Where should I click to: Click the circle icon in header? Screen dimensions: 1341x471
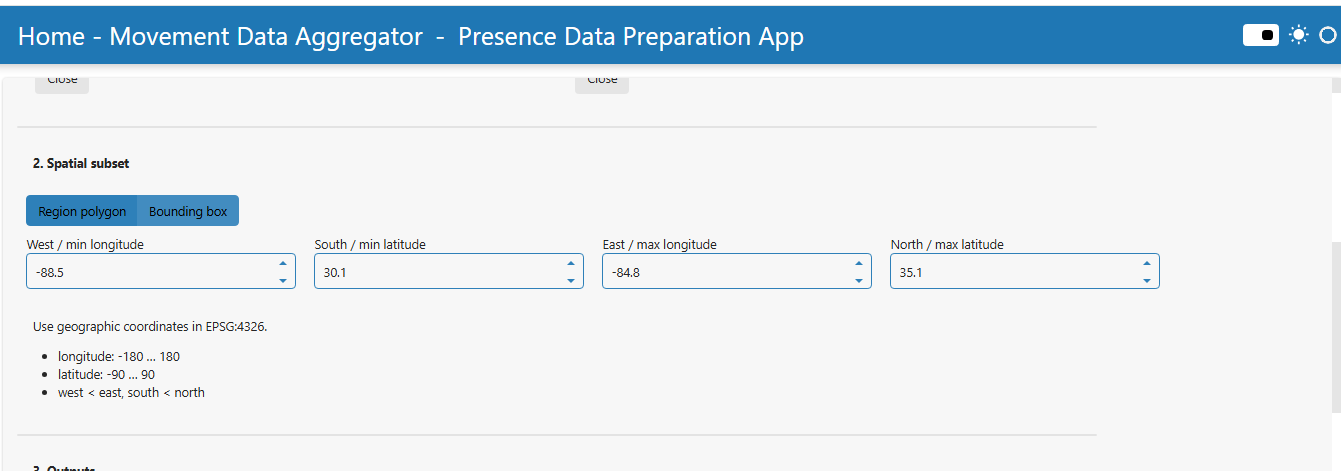tap(1327, 36)
